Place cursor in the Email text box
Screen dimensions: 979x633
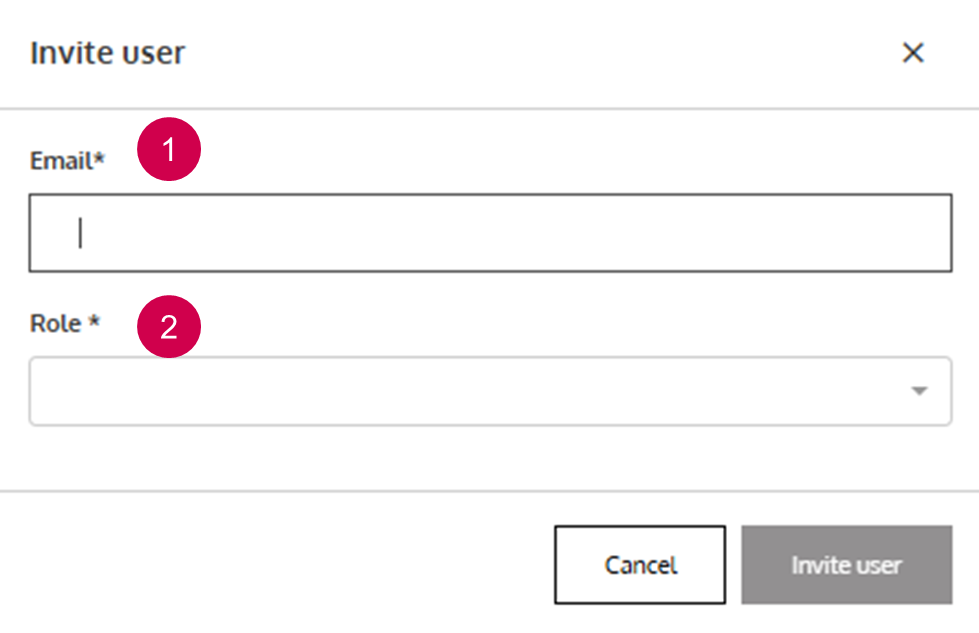490,233
